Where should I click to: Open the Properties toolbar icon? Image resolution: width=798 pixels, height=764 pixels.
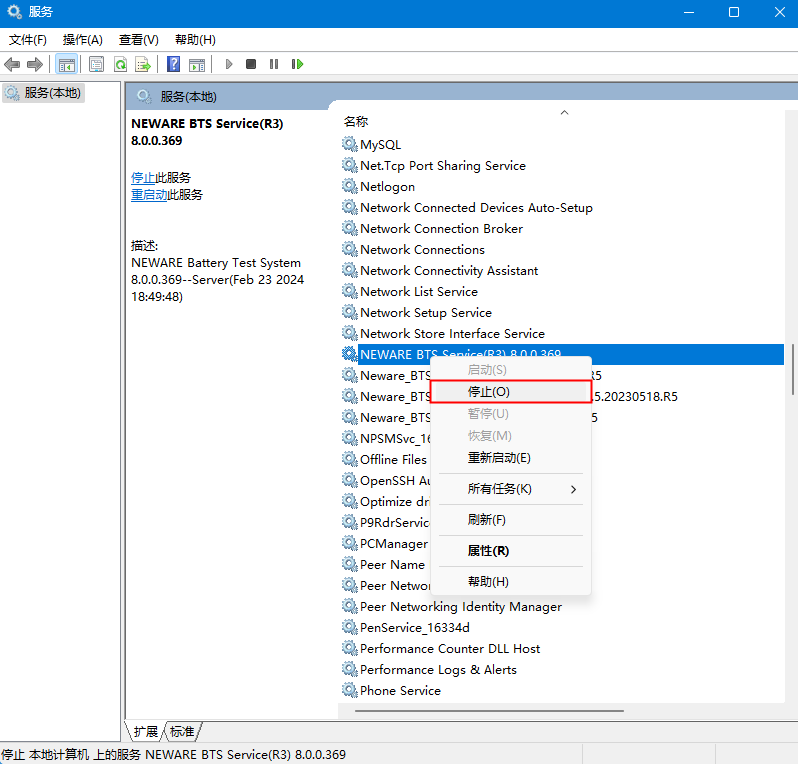click(96, 65)
